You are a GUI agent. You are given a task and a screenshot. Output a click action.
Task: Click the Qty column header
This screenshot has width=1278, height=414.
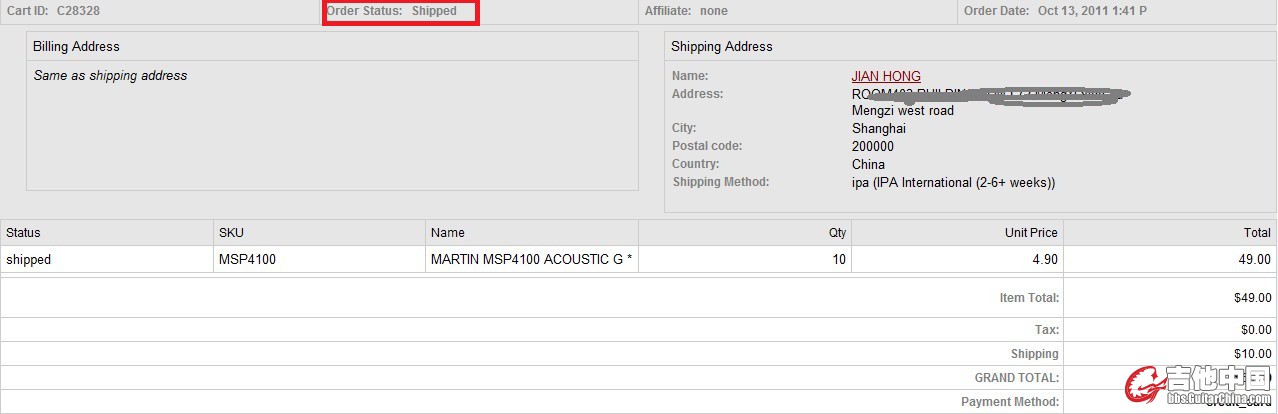837,233
